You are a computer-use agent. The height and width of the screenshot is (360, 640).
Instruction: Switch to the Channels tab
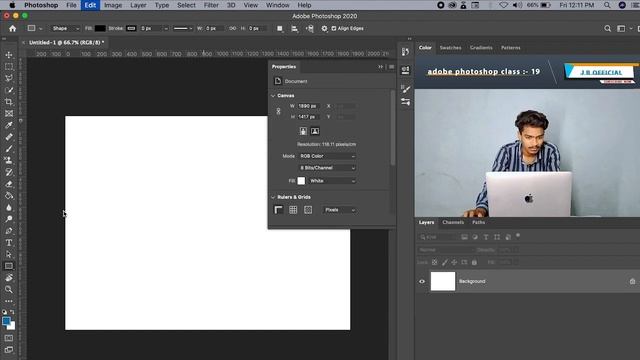click(453, 222)
